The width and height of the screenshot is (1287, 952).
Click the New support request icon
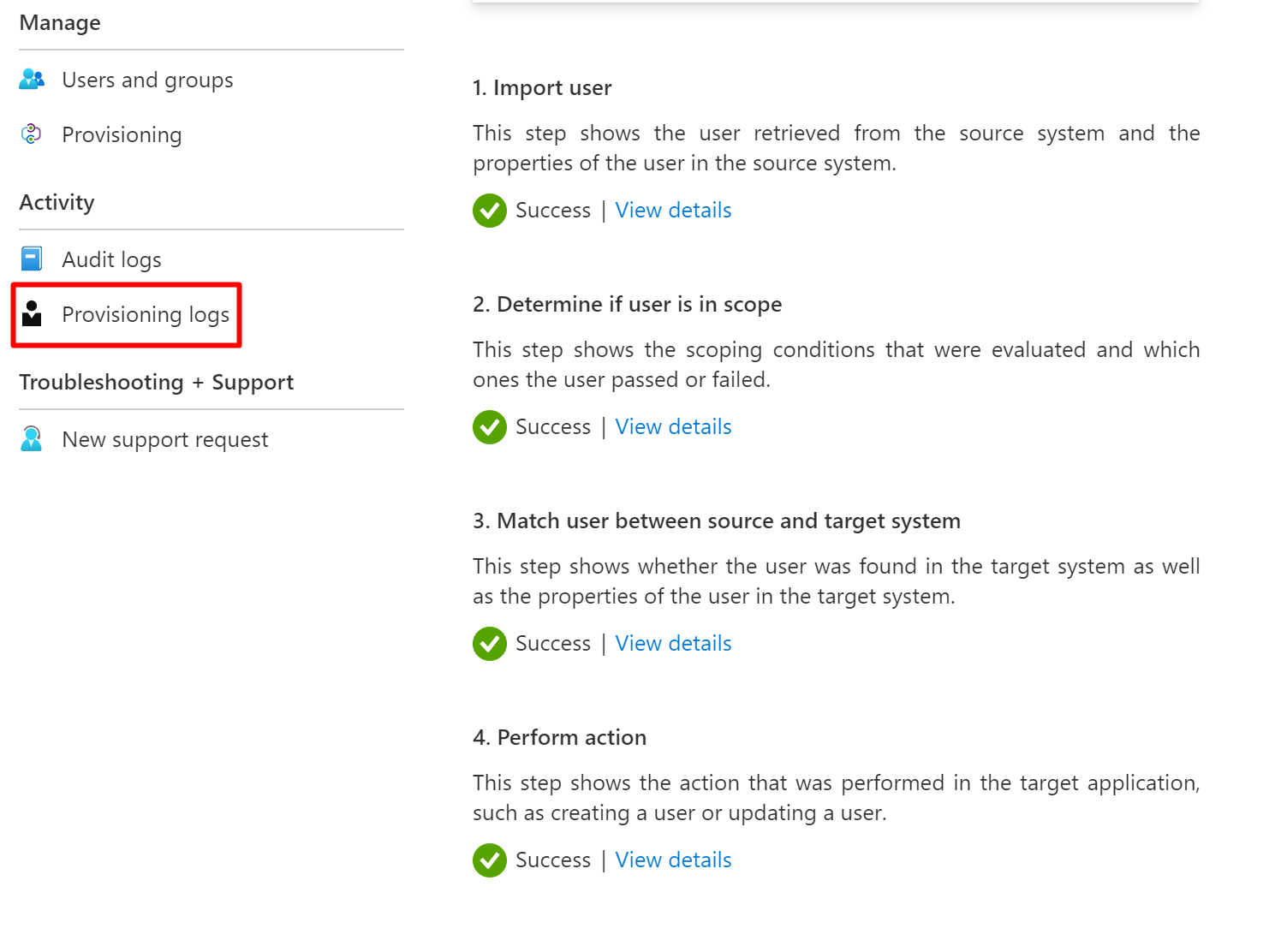[x=32, y=438]
